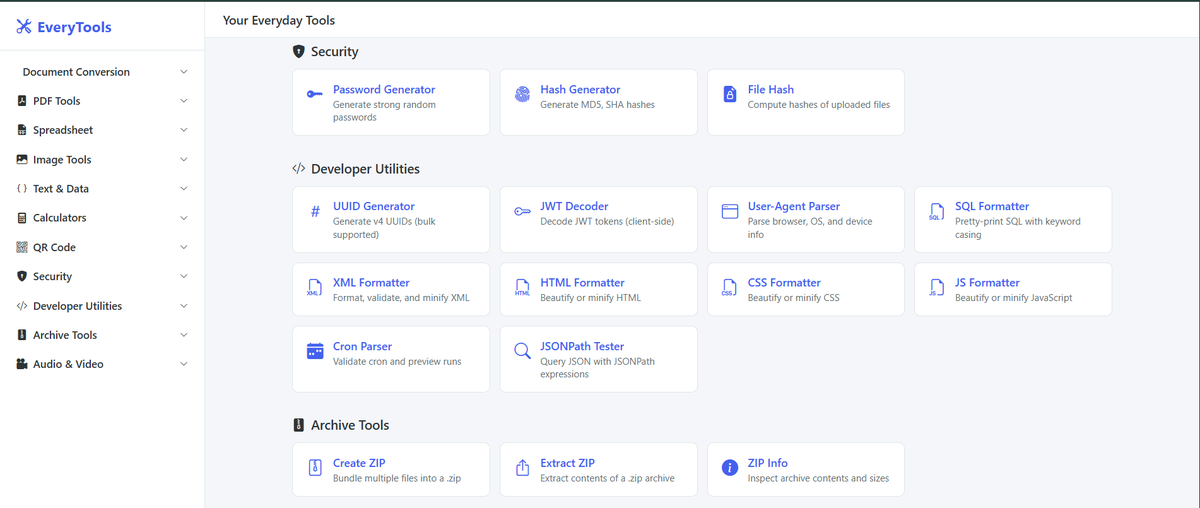Click the key icon on JWT Decoder card

click(522, 211)
